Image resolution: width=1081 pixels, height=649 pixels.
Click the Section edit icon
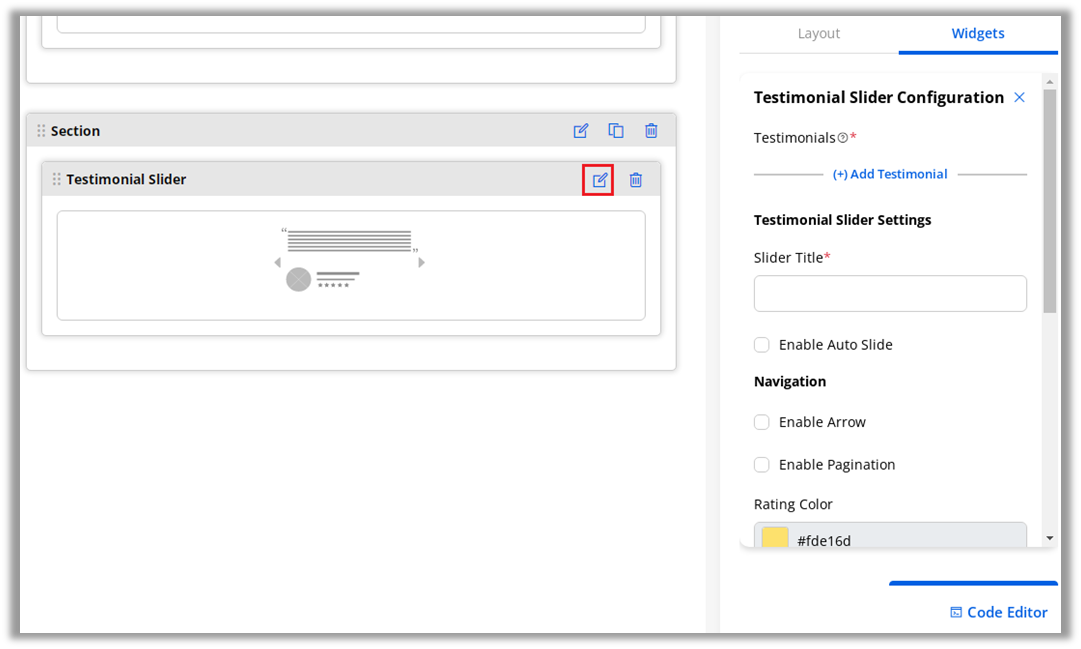tap(580, 131)
